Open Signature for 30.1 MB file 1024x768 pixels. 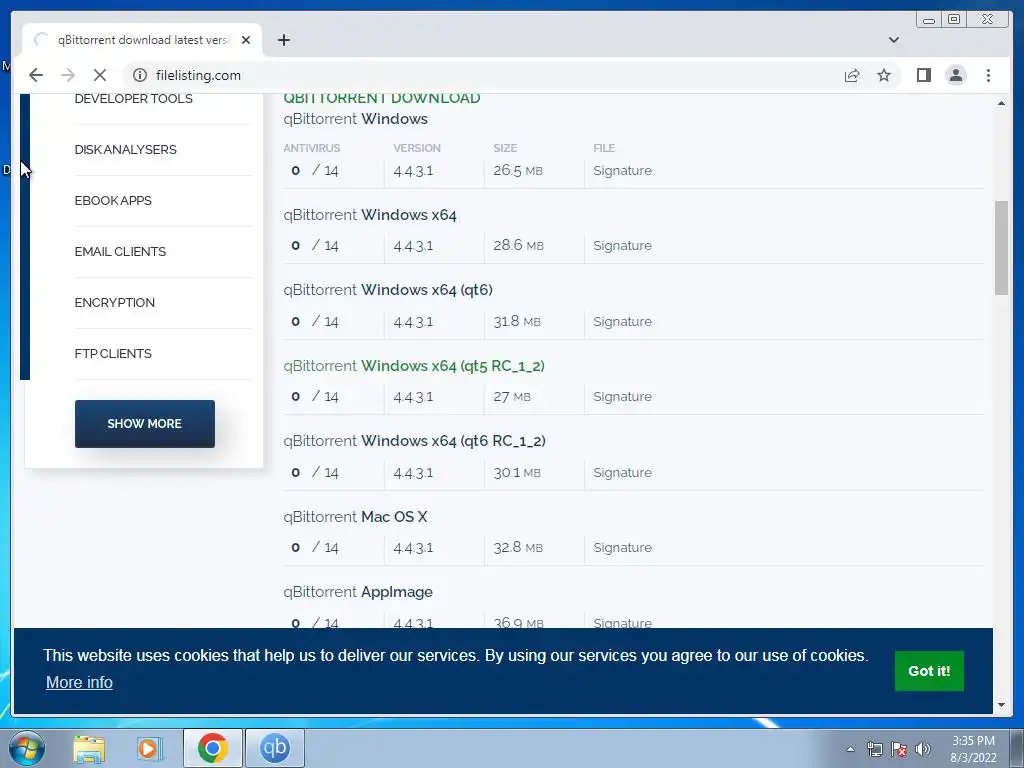[x=622, y=472]
